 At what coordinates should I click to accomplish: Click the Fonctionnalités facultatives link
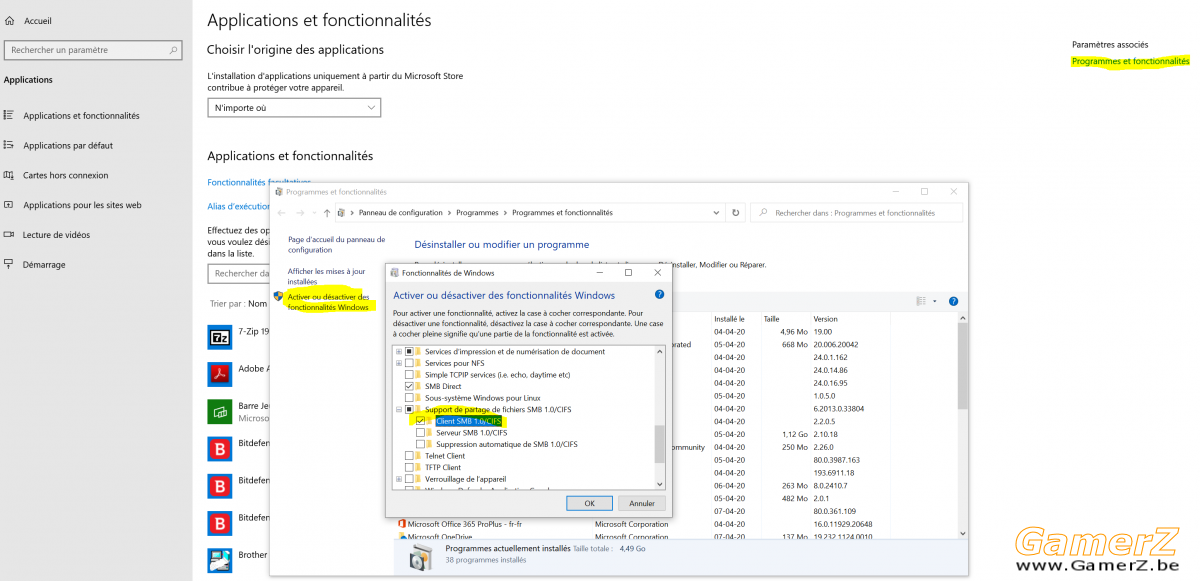click(259, 183)
